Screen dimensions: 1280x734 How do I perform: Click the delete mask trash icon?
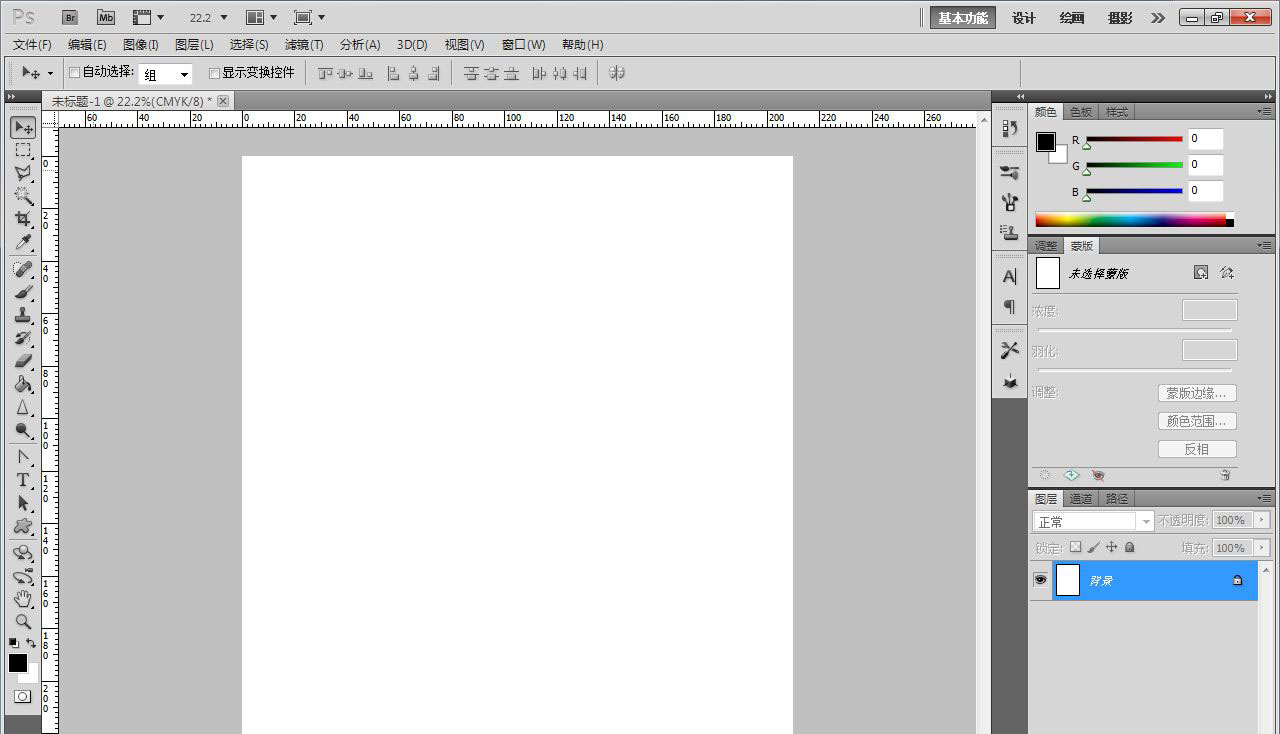[x=1225, y=476]
